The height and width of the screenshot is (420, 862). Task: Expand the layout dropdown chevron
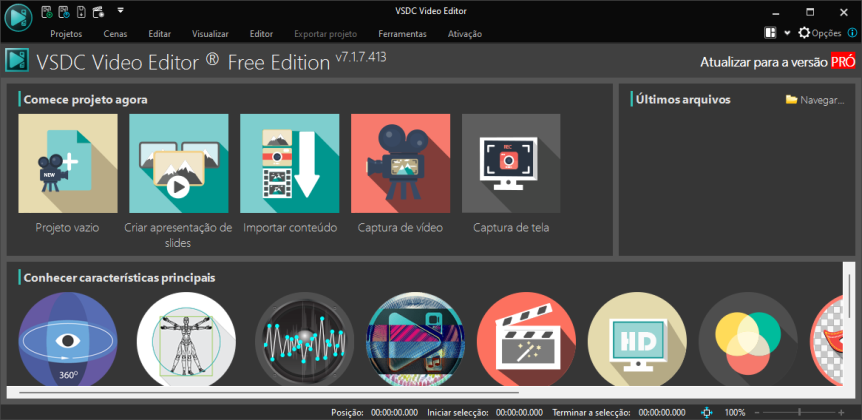point(787,34)
